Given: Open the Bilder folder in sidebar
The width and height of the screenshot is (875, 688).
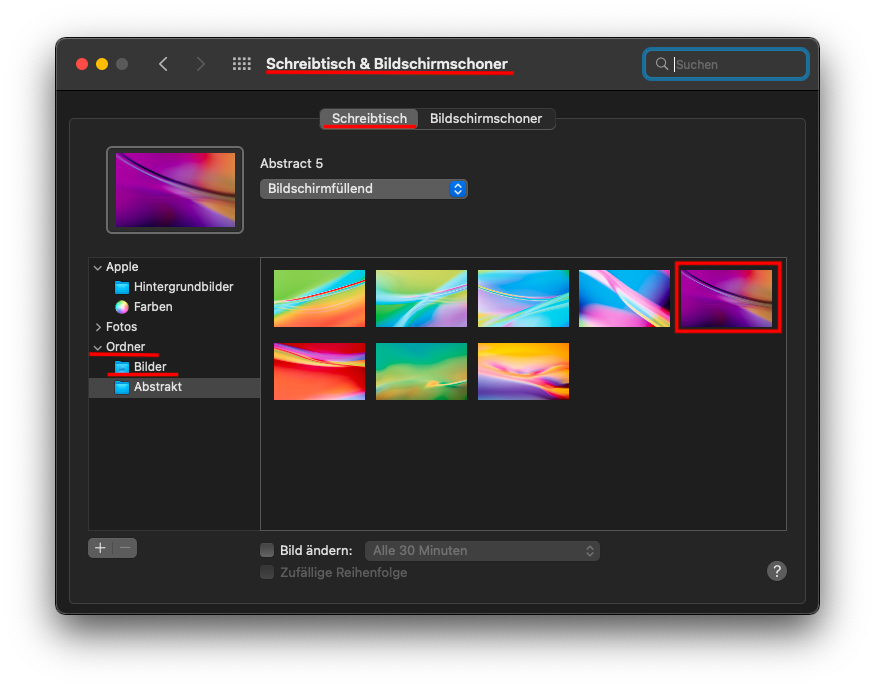Looking at the screenshot, I should [150, 367].
